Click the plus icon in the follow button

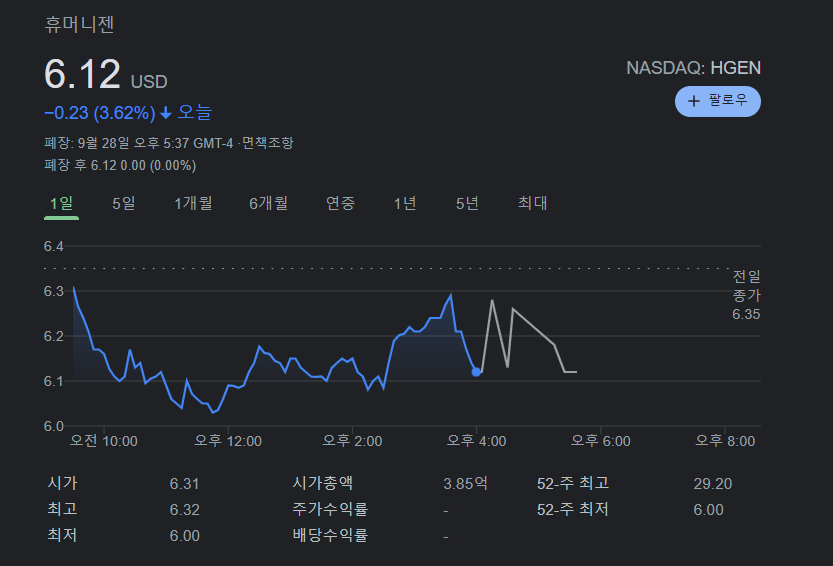(x=694, y=101)
